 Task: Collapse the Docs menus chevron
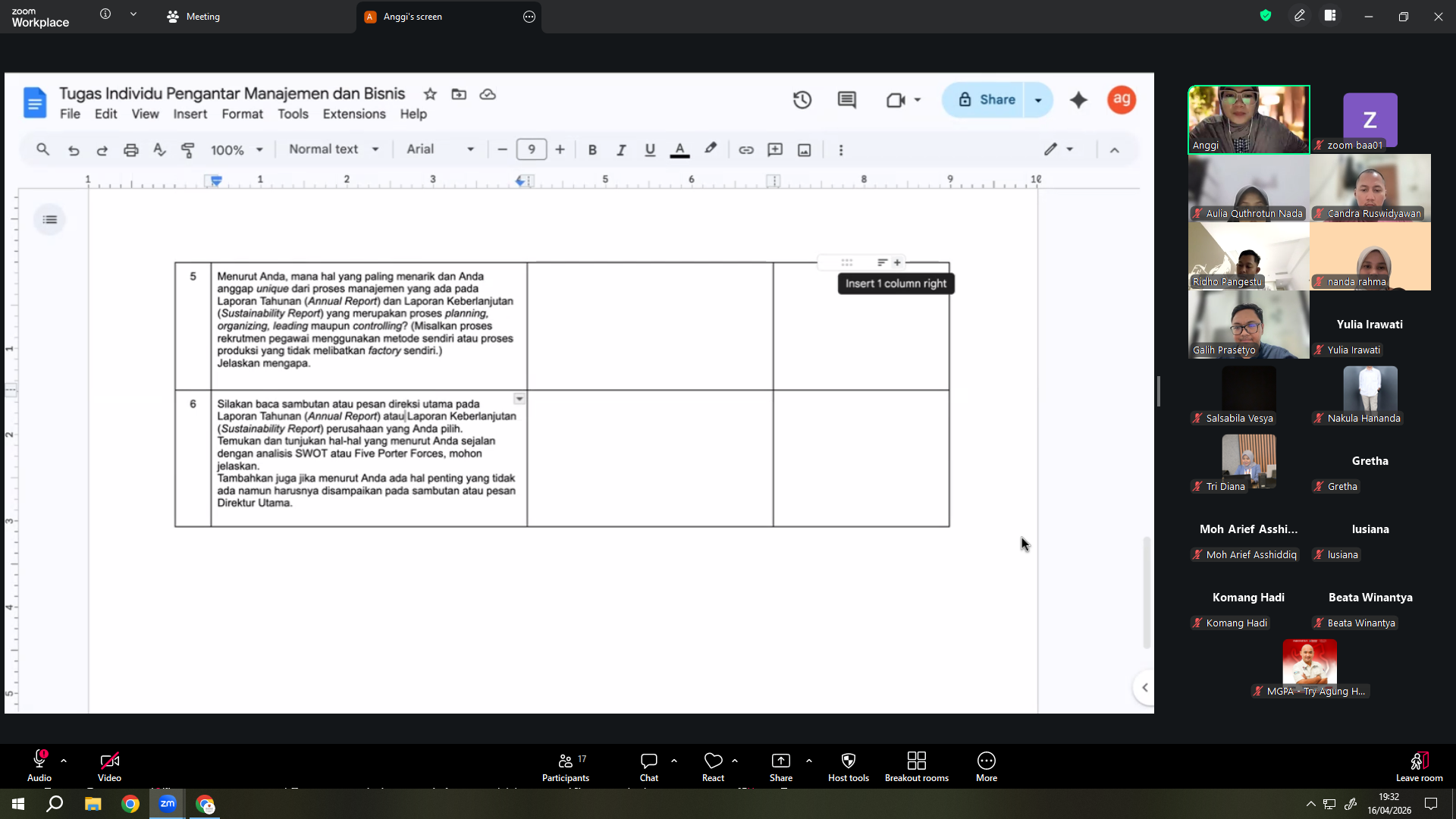coord(1115,150)
